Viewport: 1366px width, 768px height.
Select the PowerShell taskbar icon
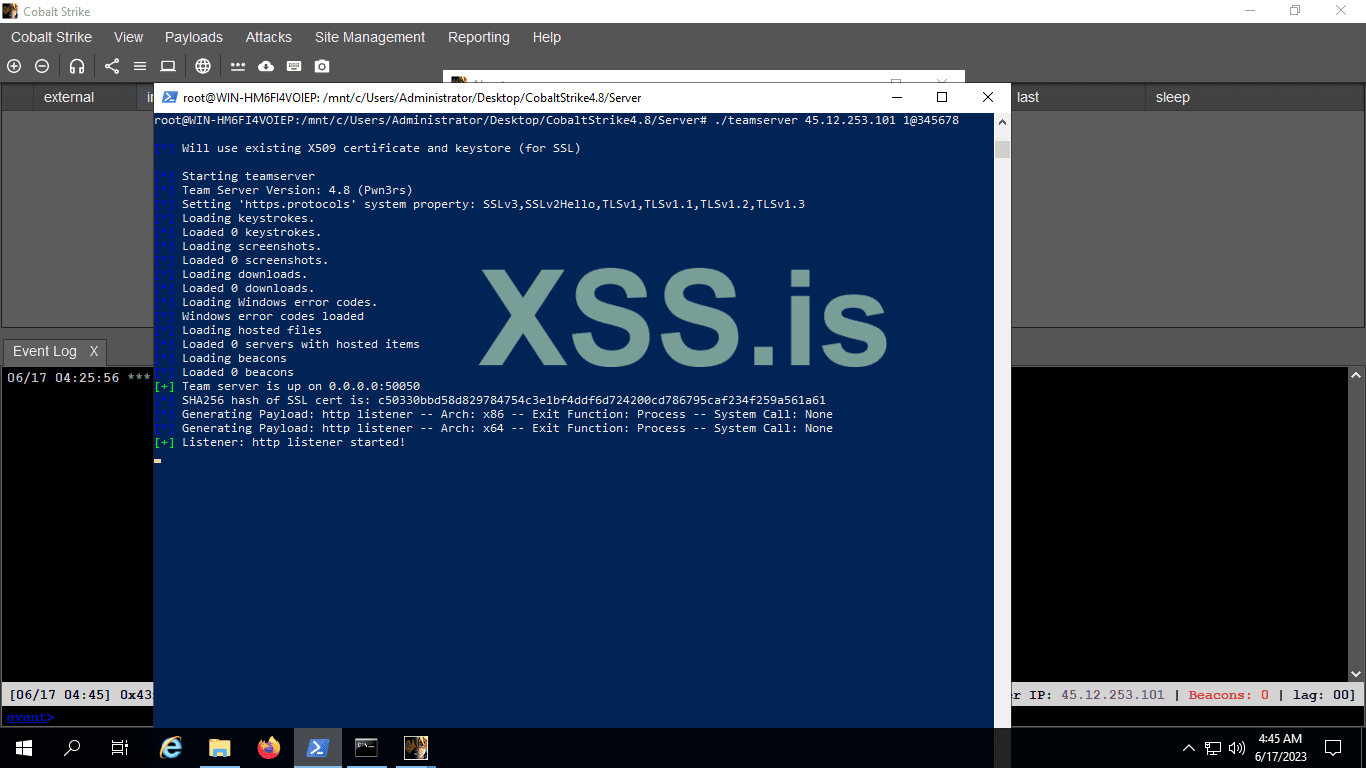pos(318,748)
